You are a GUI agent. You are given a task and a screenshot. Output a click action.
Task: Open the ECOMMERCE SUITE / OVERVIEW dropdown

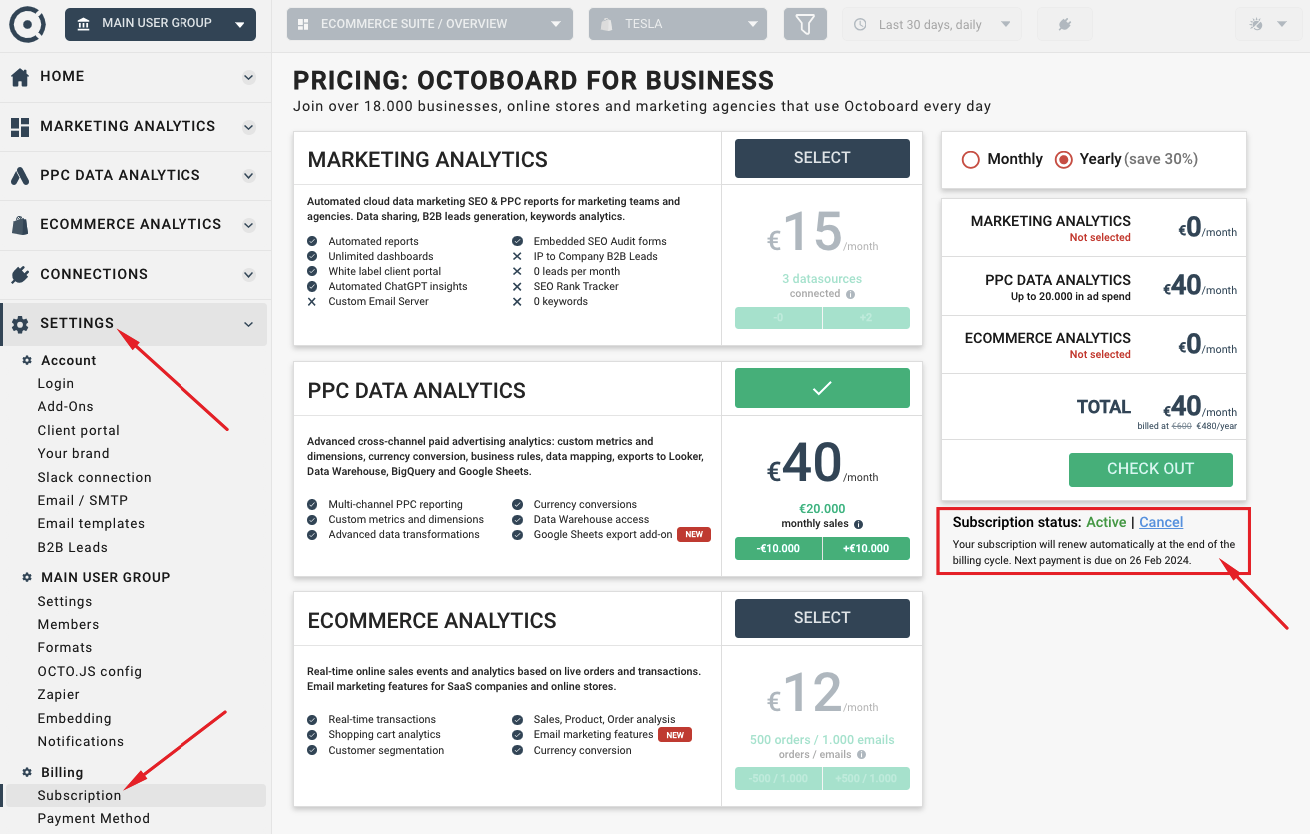[430, 24]
